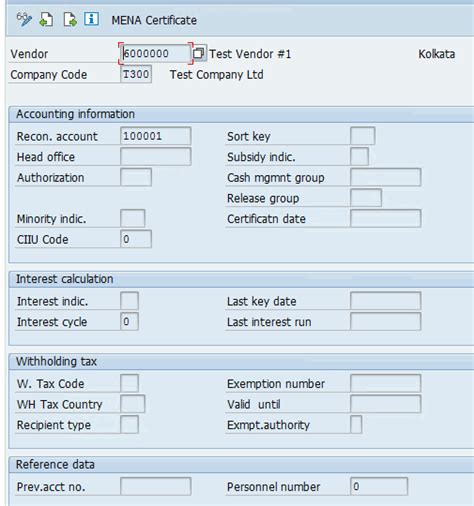Select the W. Tax Code field
The image size is (474, 506).
point(129,383)
